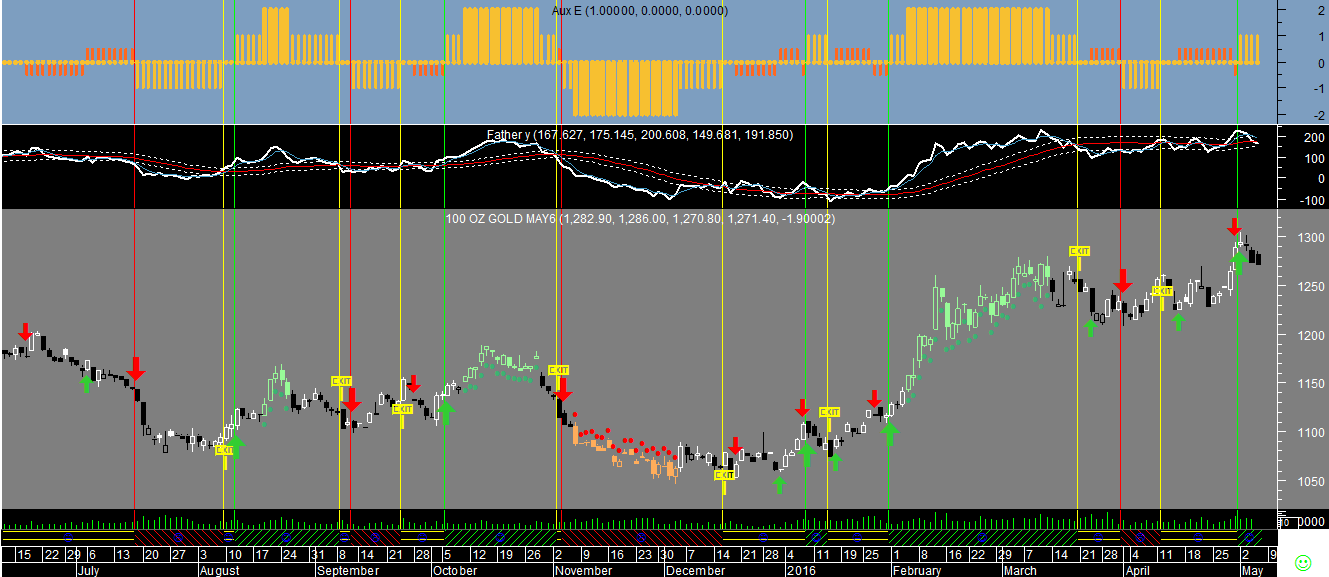Select the yellow EXIT marker in early August
The width and height of the screenshot is (1329, 577).
225,451
